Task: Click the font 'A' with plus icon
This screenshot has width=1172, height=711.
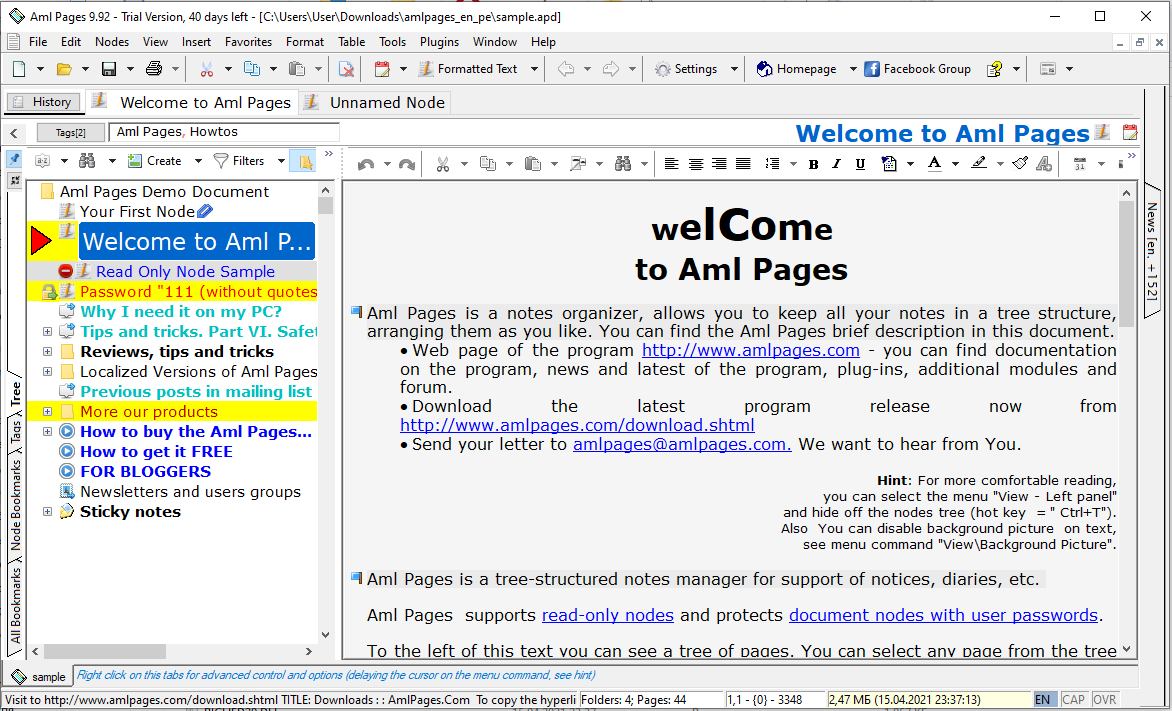Action: click(x=1044, y=164)
